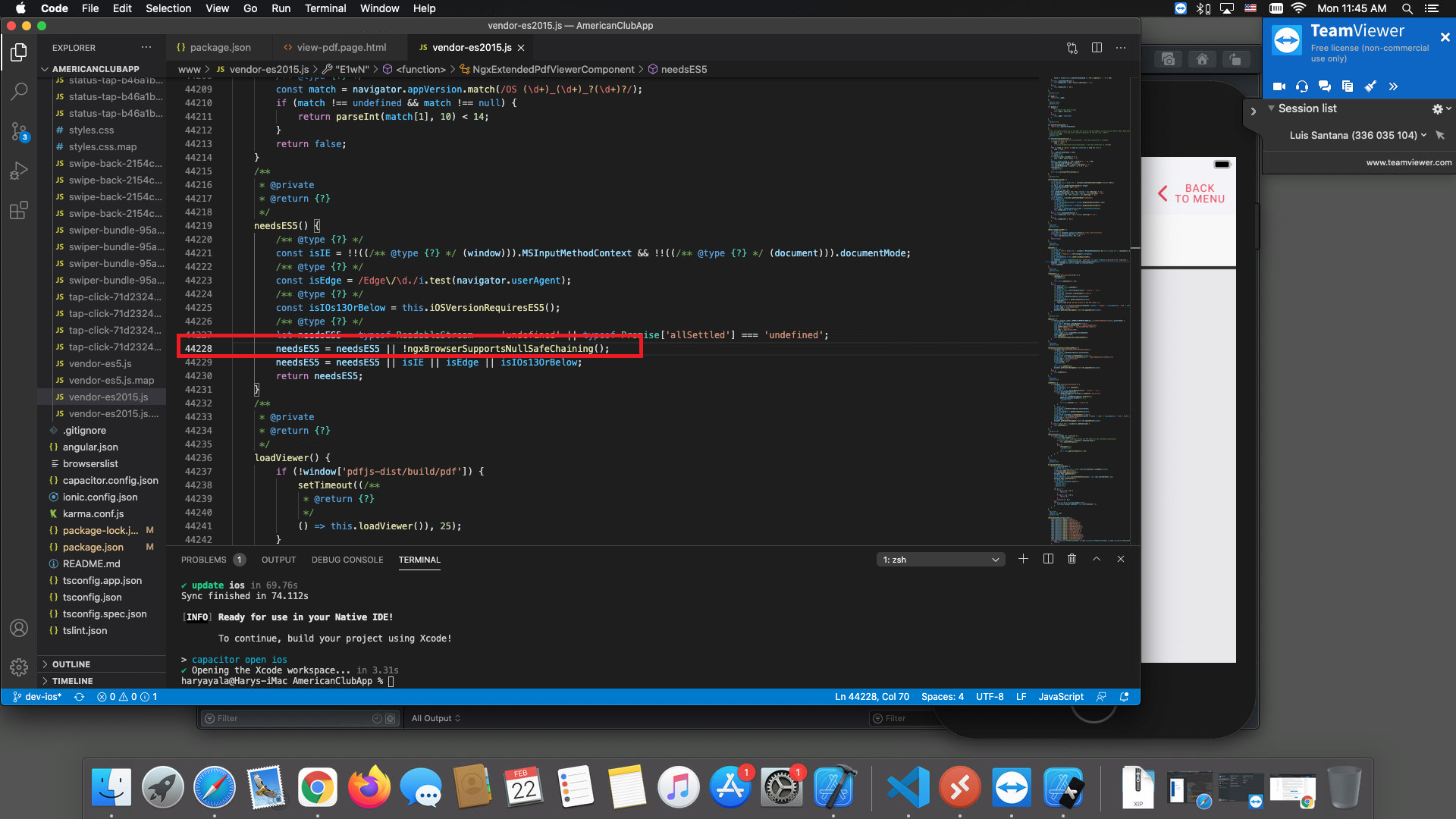
Task: Kill the active terminal with the trash icon
Action: (1072, 559)
